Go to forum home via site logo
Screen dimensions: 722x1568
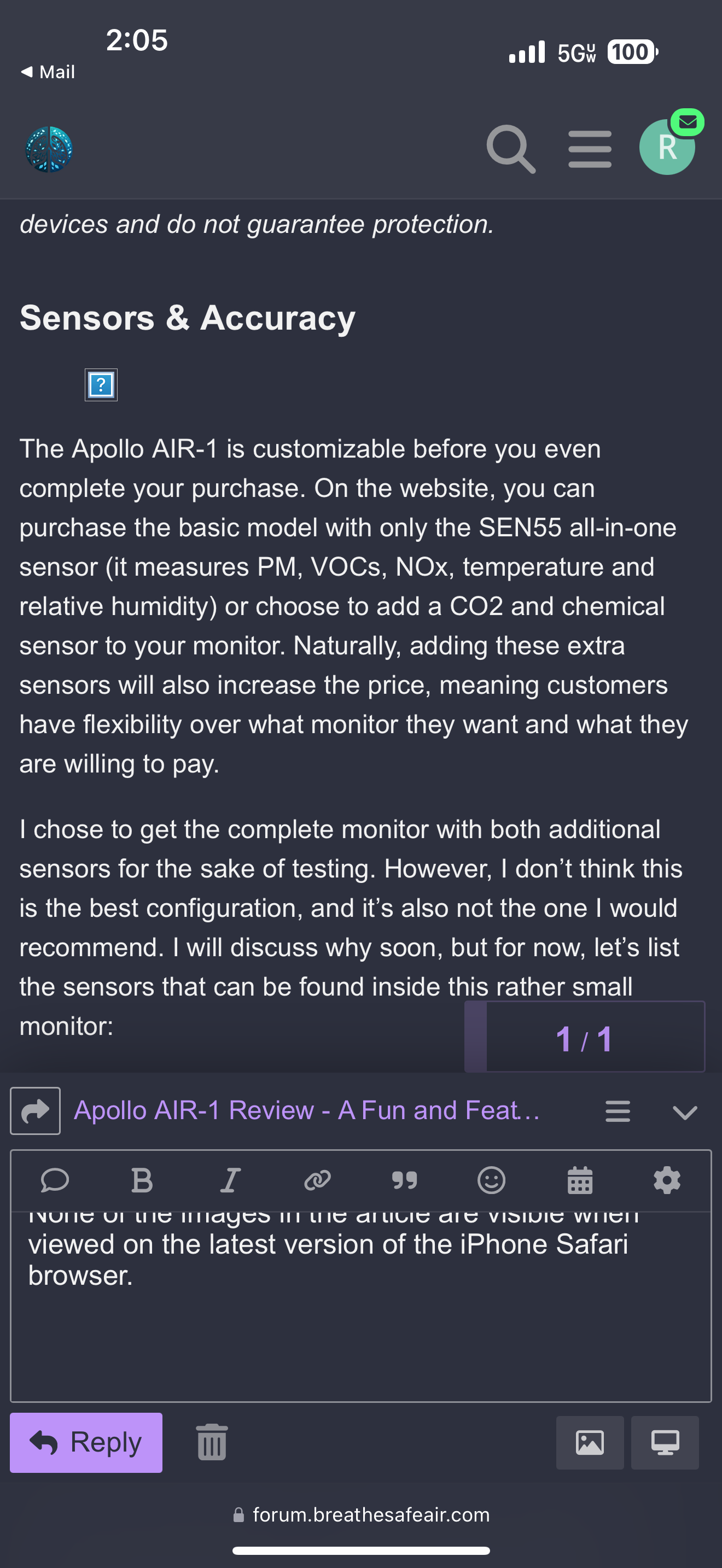49,149
